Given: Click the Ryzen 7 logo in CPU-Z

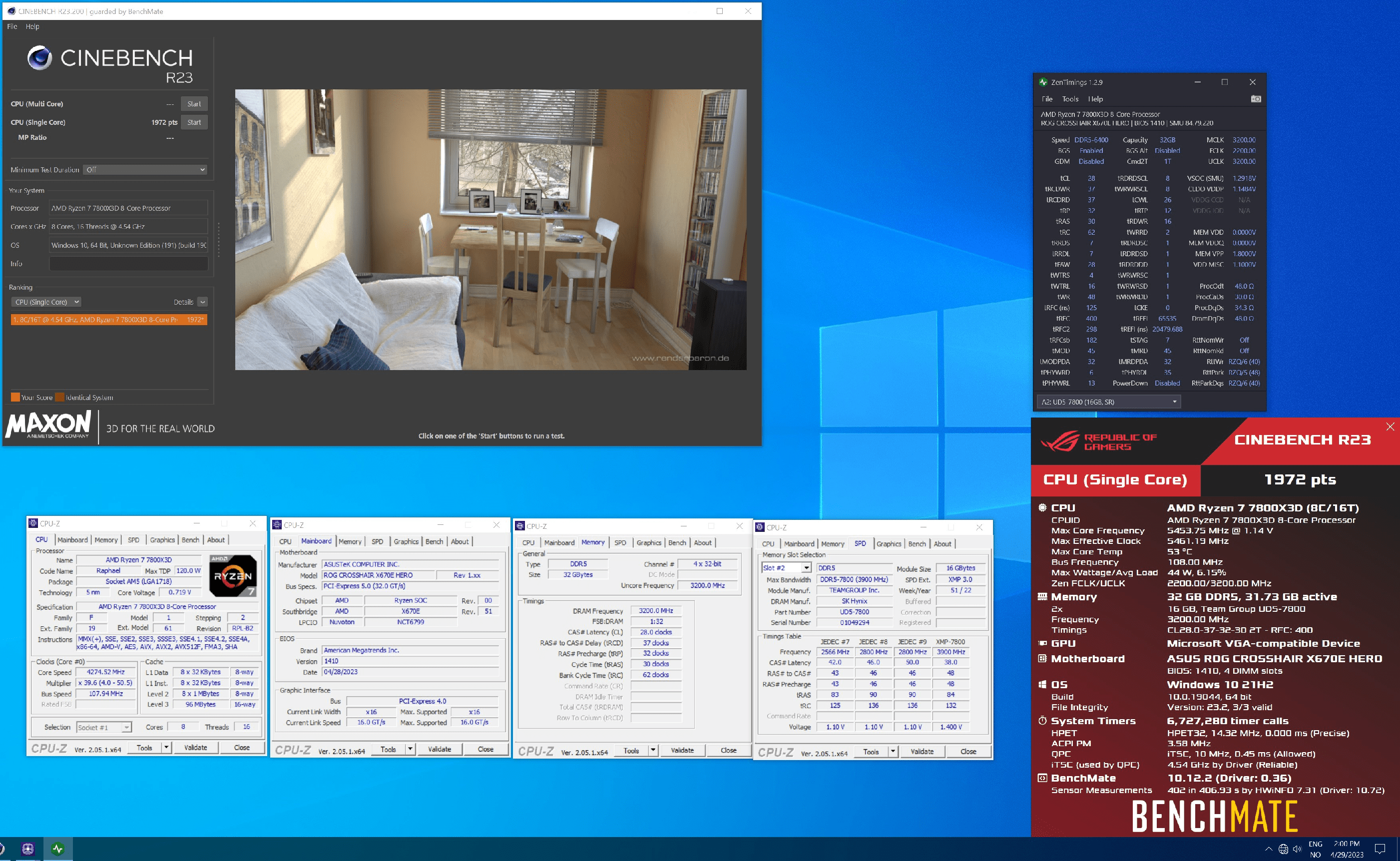Looking at the screenshot, I should [x=233, y=575].
